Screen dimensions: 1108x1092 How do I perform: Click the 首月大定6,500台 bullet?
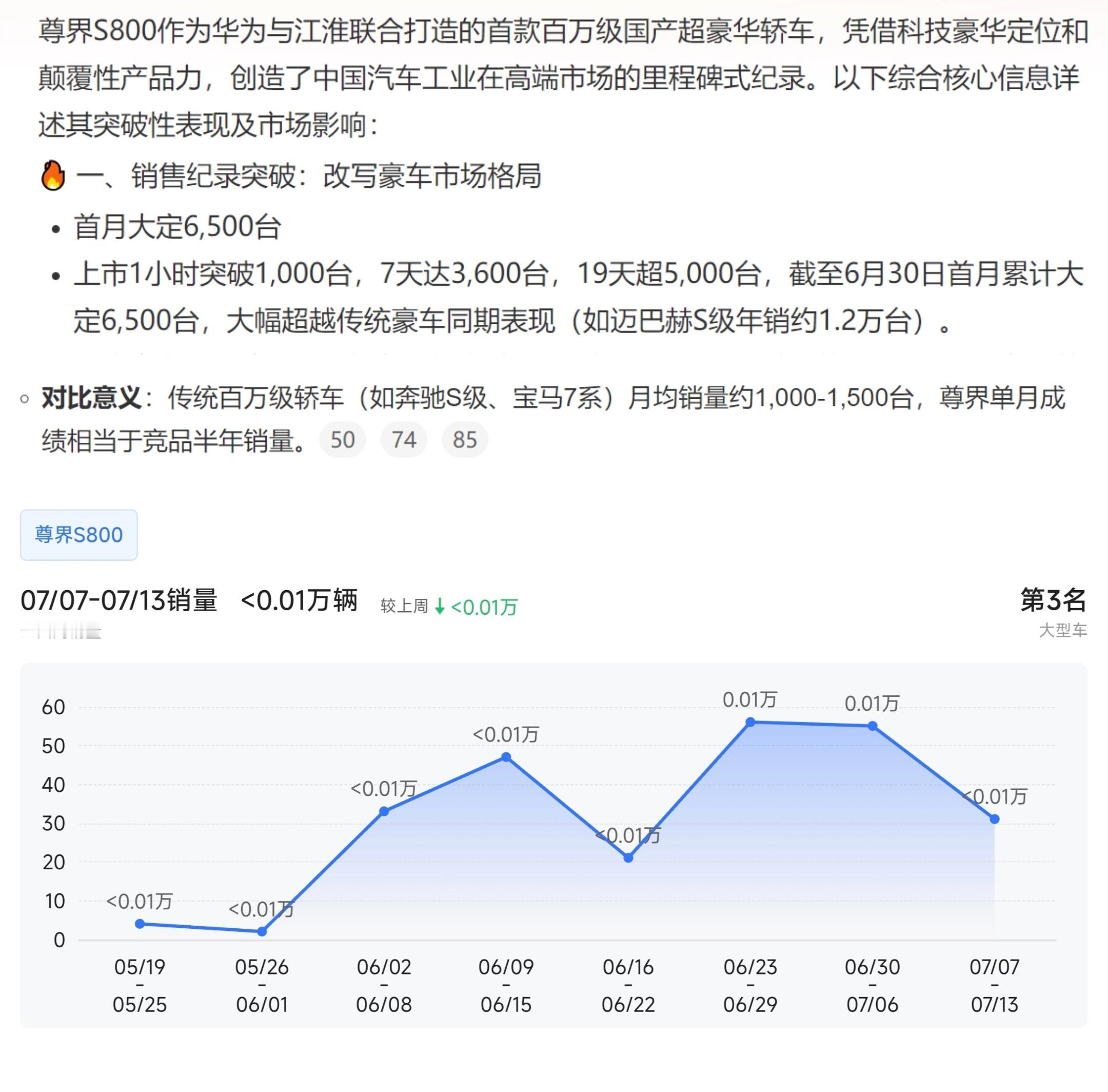coord(177,226)
